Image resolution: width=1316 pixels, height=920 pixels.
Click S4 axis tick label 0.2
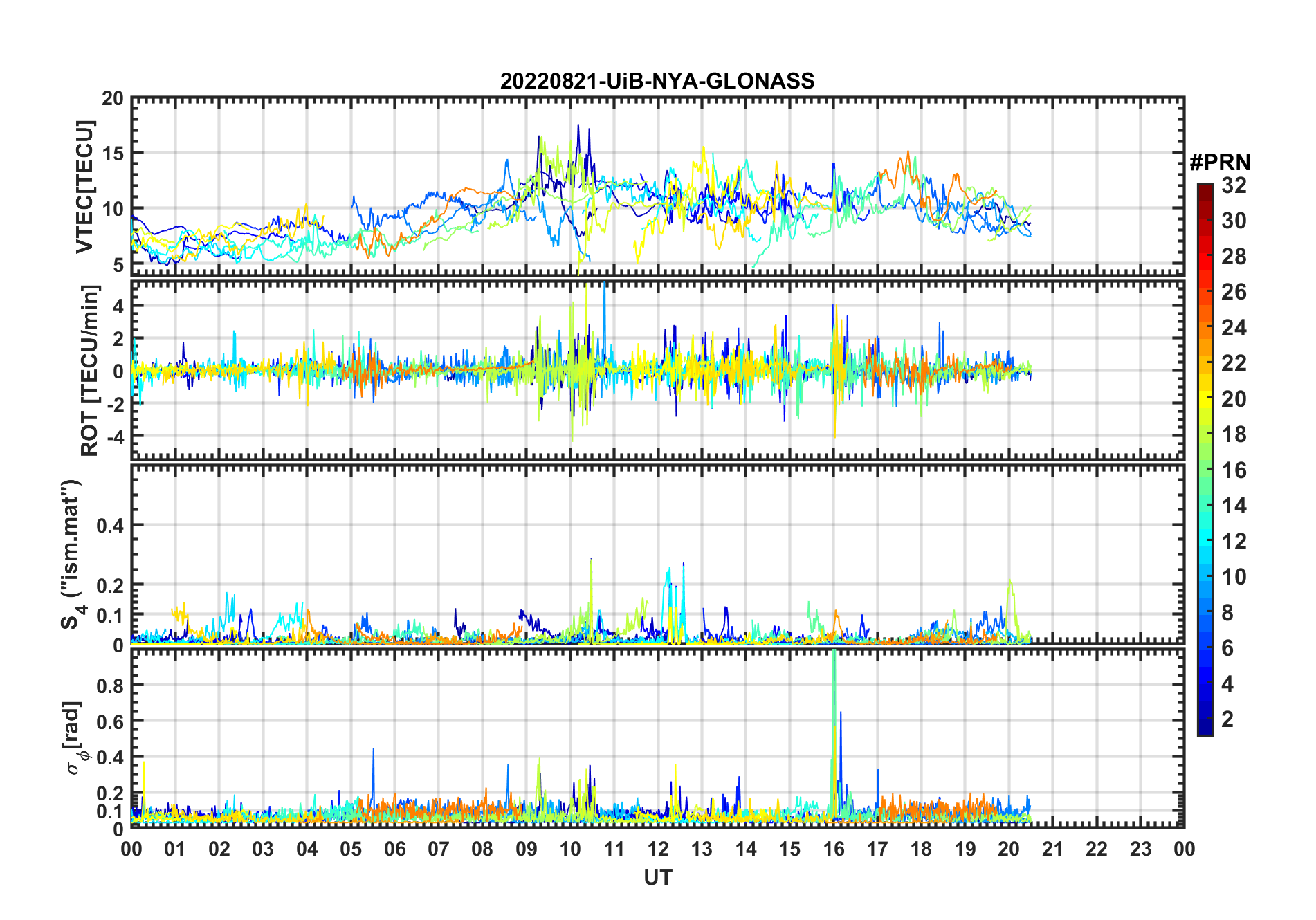point(110,585)
